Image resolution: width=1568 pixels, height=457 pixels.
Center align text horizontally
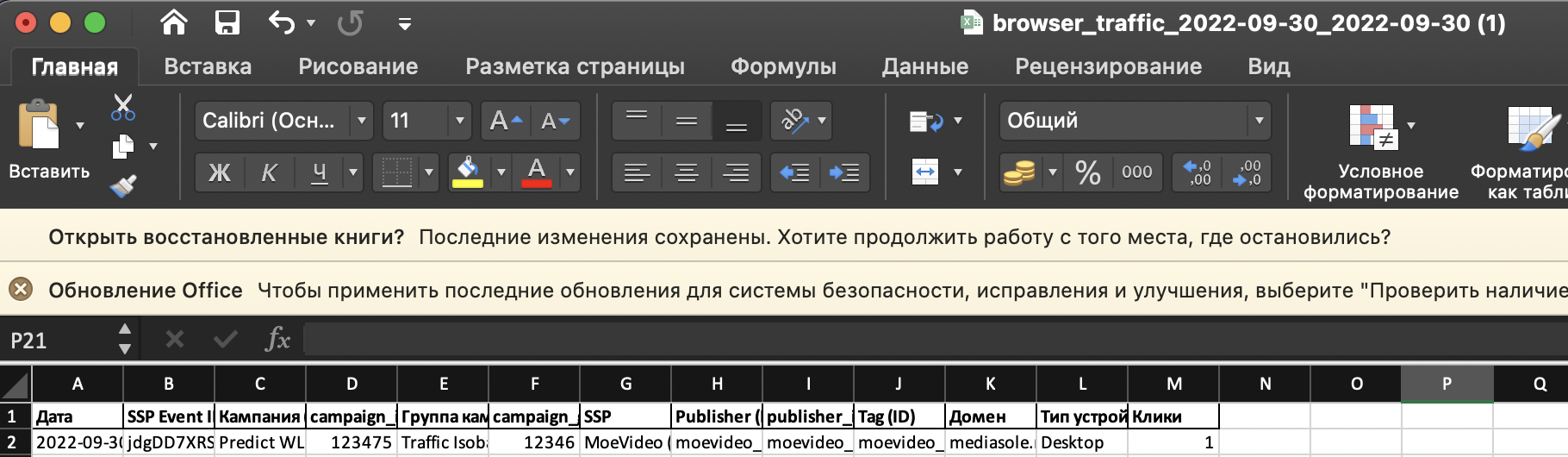[x=686, y=172]
